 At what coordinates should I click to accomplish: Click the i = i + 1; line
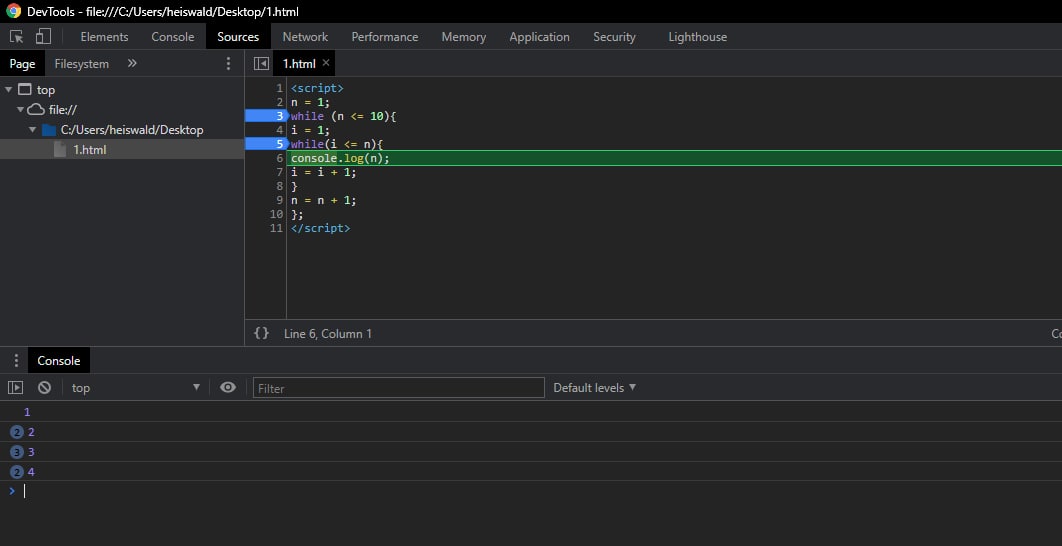coord(324,172)
